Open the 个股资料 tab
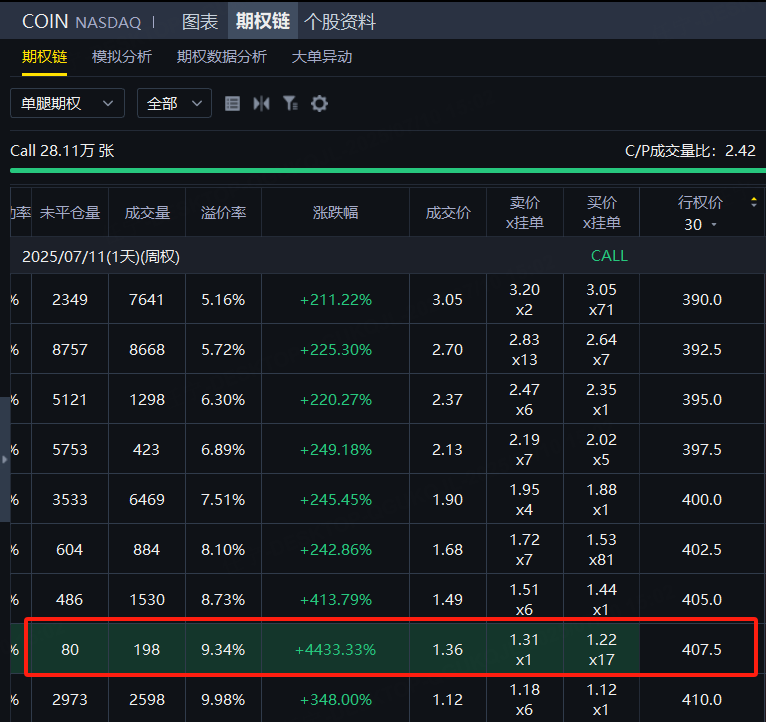 point(339,21)
